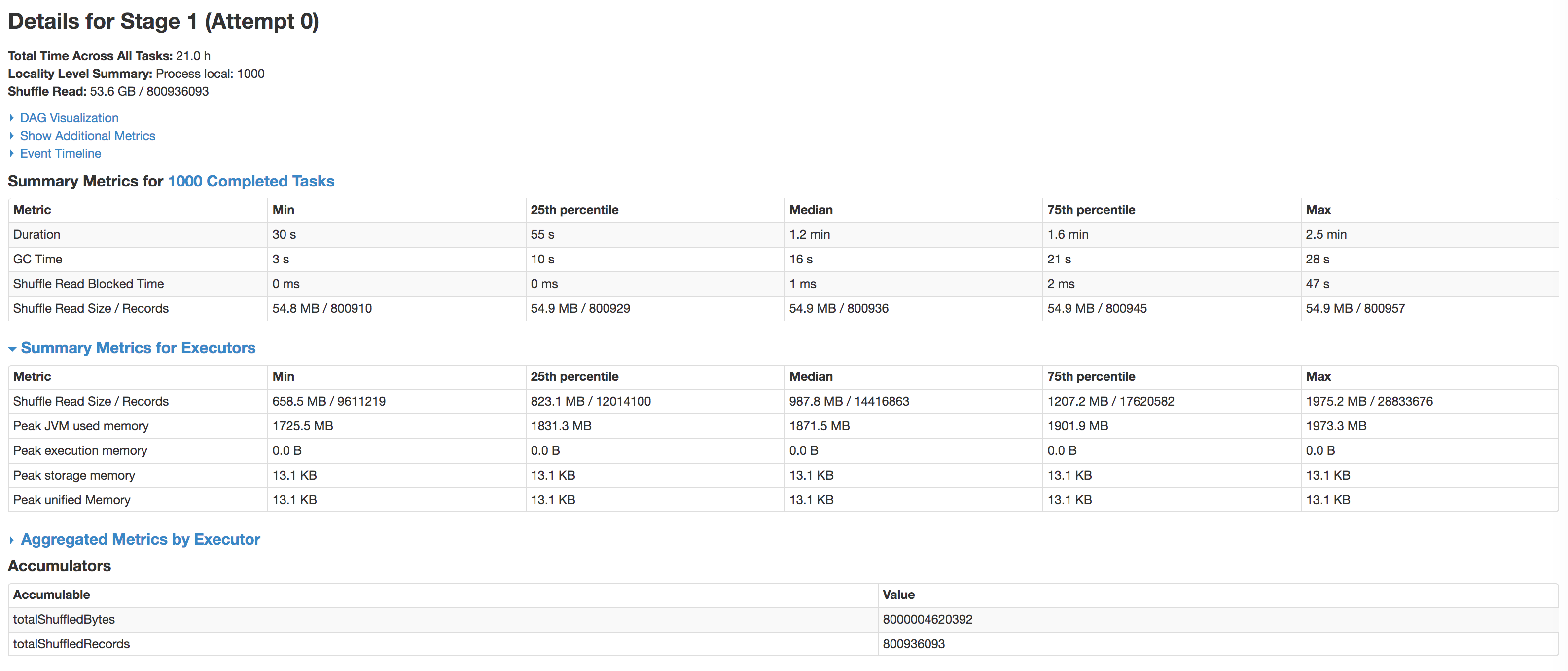Click the arrow beside DAG Visualization
The height and width of the screenshot is (671, 1568).
(x=11, y=117)
